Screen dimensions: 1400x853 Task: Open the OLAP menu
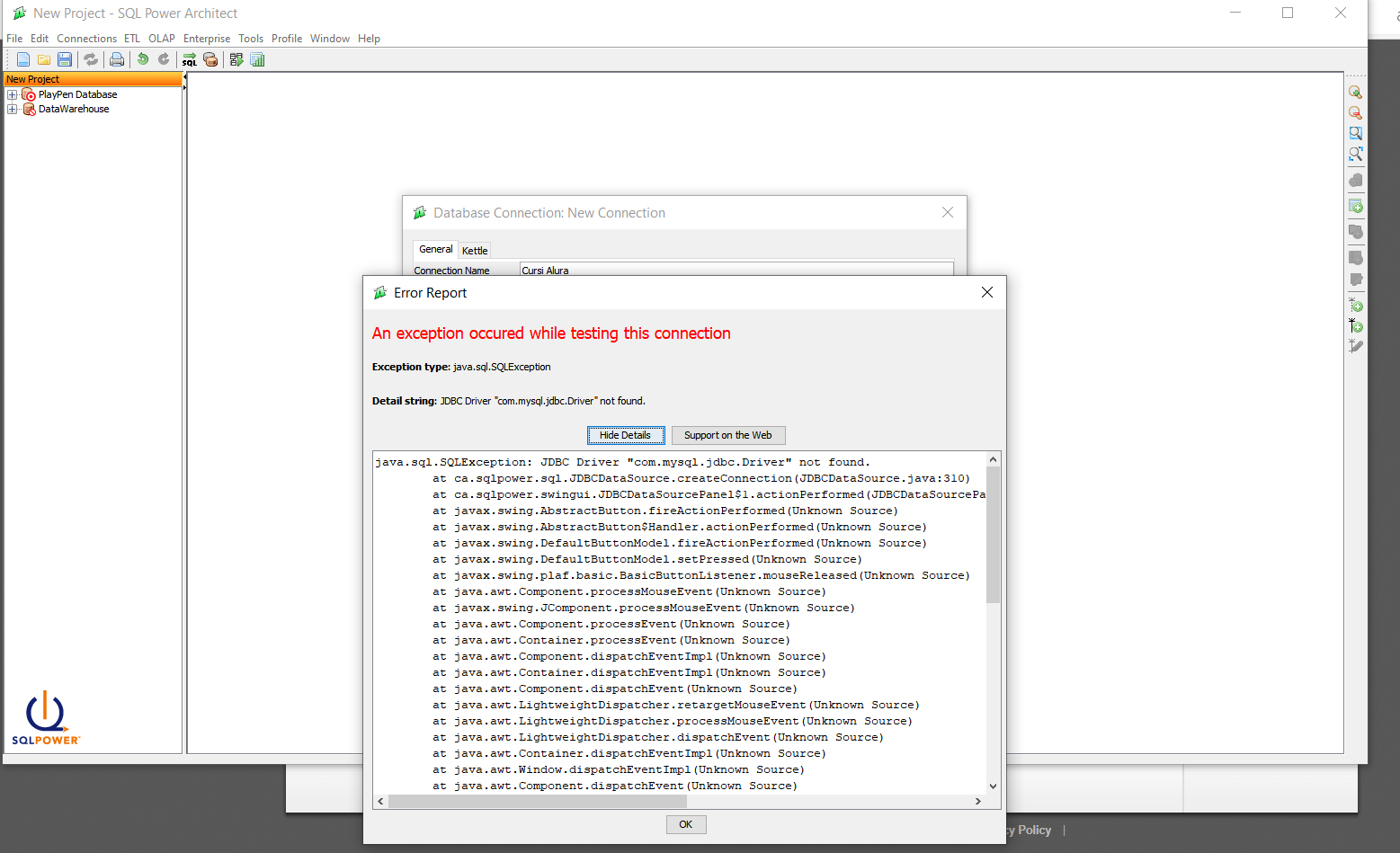162,39
